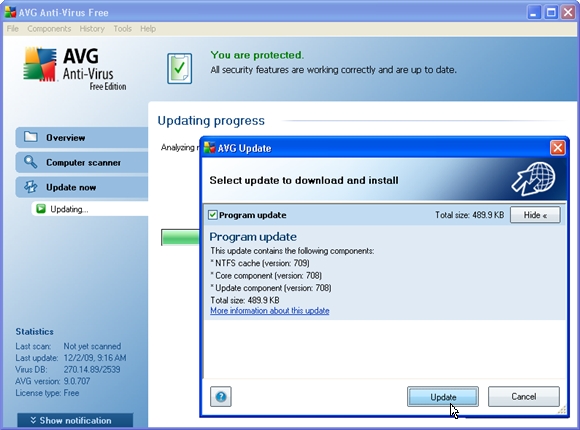Click the Not yet scanned value
The height and width of the screenshot is (430, 580).
point(92,346)
